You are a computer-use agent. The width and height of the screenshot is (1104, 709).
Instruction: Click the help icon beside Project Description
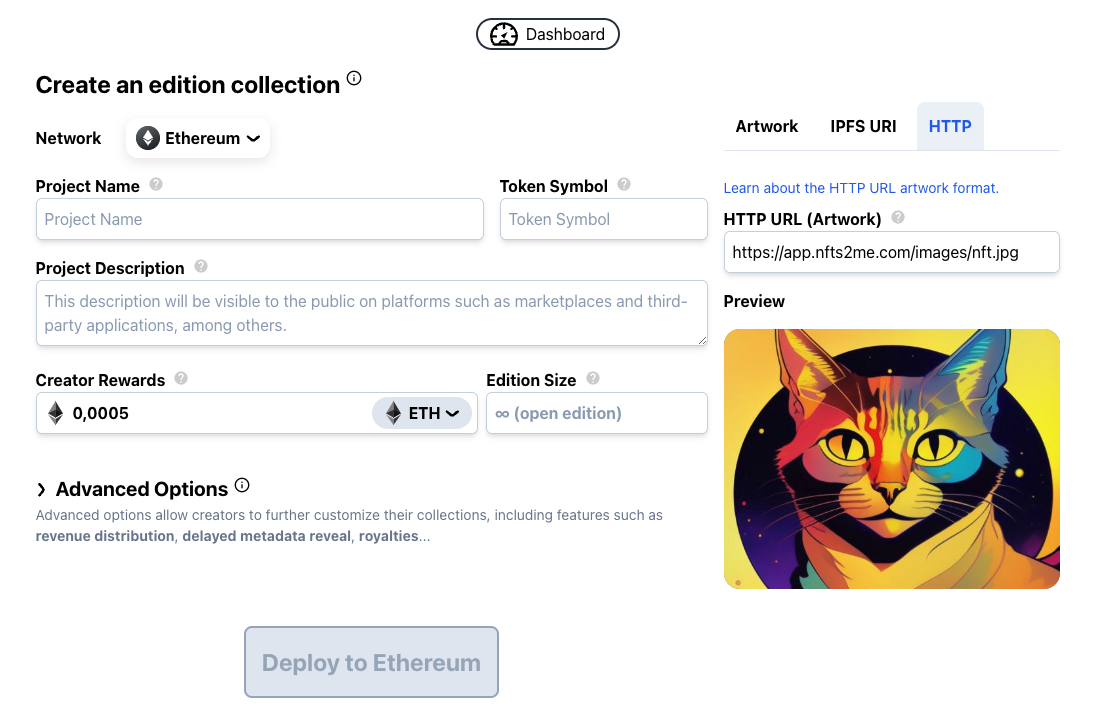201,267
